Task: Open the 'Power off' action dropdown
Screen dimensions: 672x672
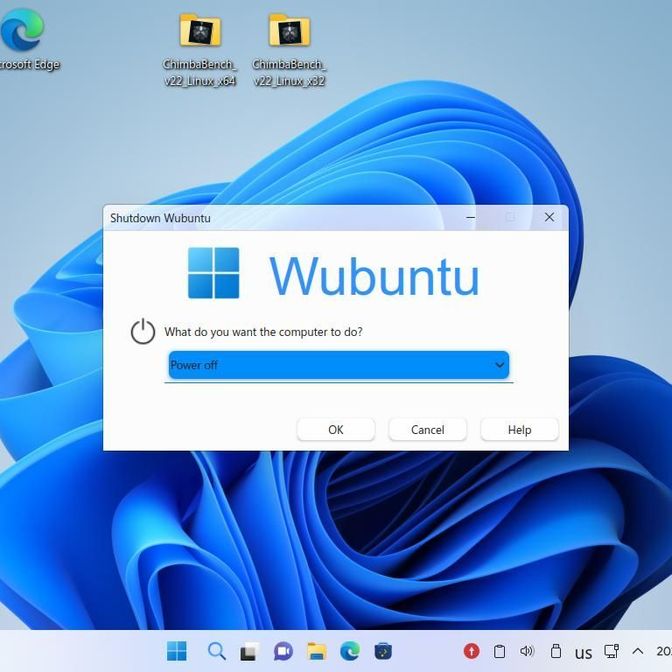Action: 339,365
